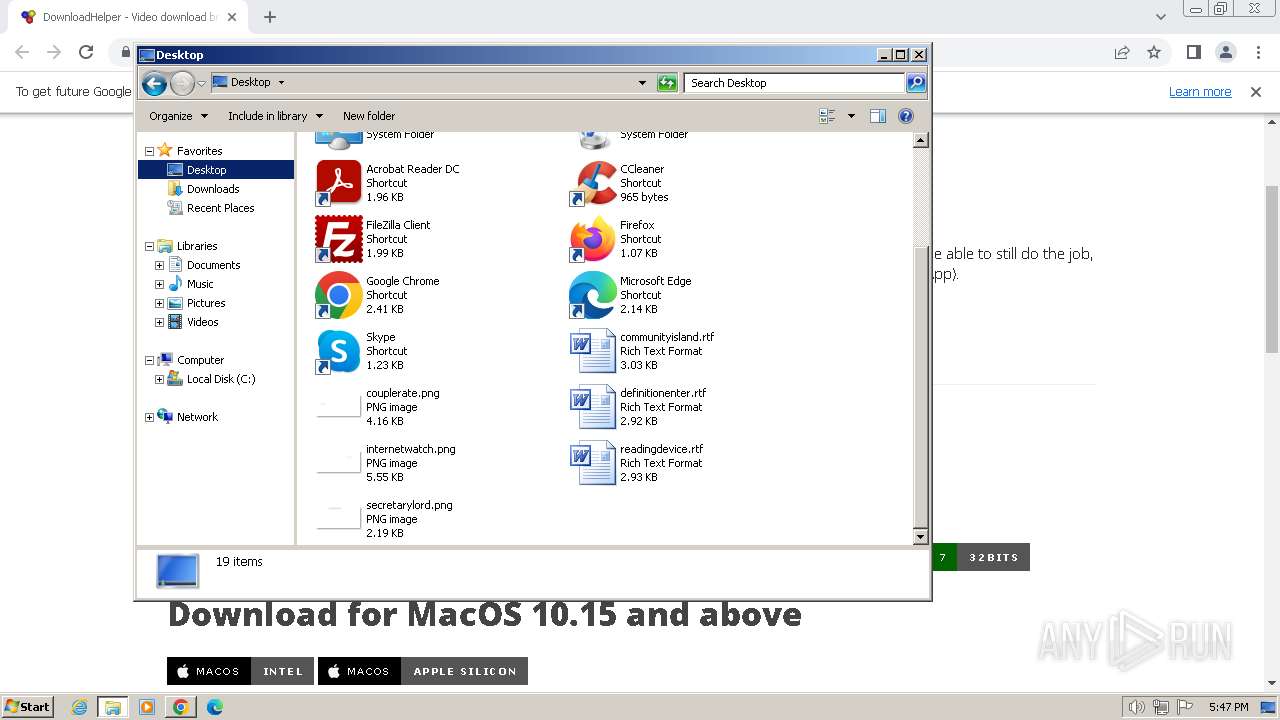Refresh the Desktop folder view

[x=667, y=83]
